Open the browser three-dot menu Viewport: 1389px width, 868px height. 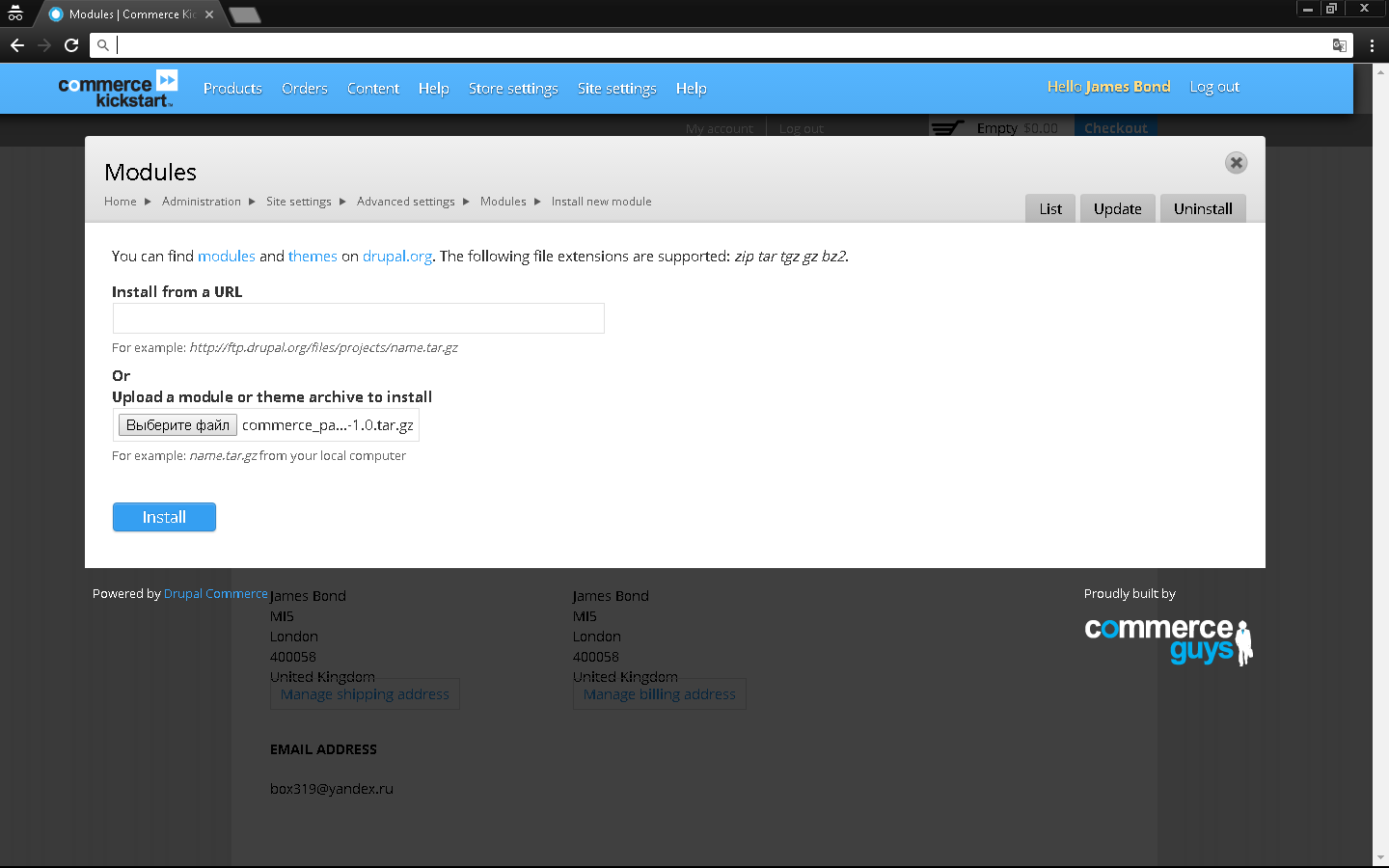(1372, 45)
